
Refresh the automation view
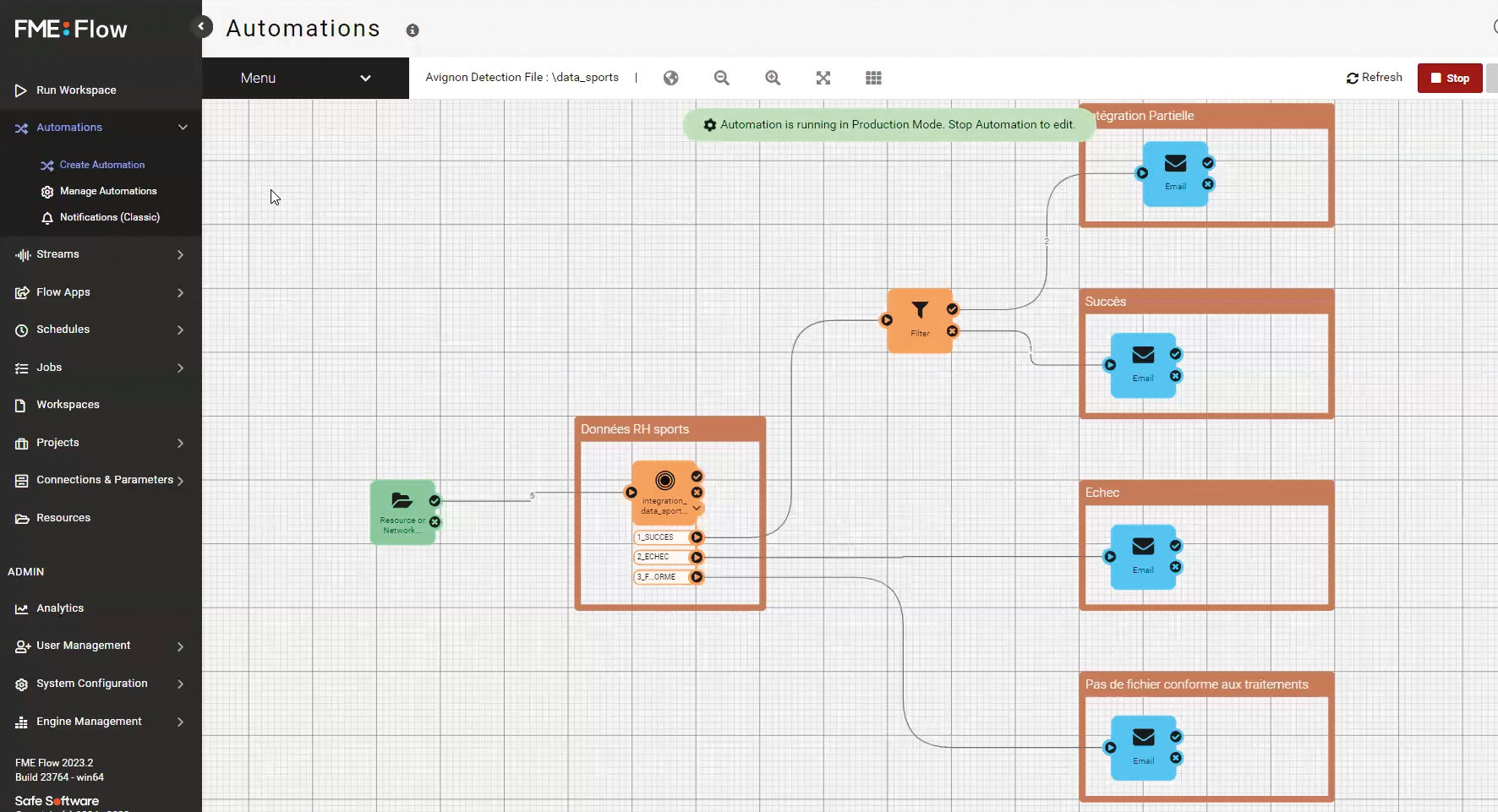[x=1374, y=78]
